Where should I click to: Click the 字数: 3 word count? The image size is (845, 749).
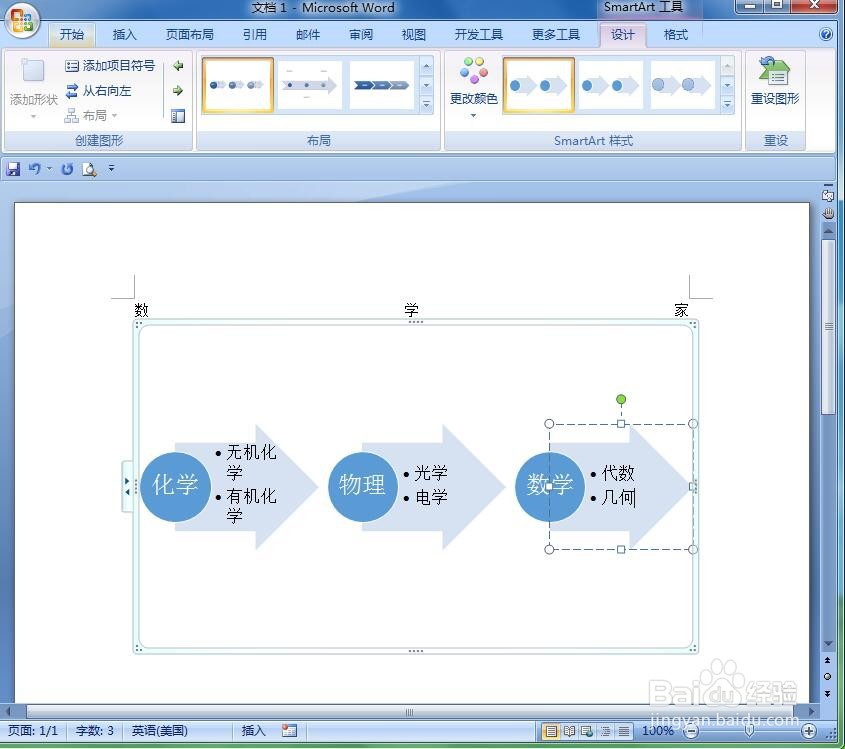click(94, 731)
